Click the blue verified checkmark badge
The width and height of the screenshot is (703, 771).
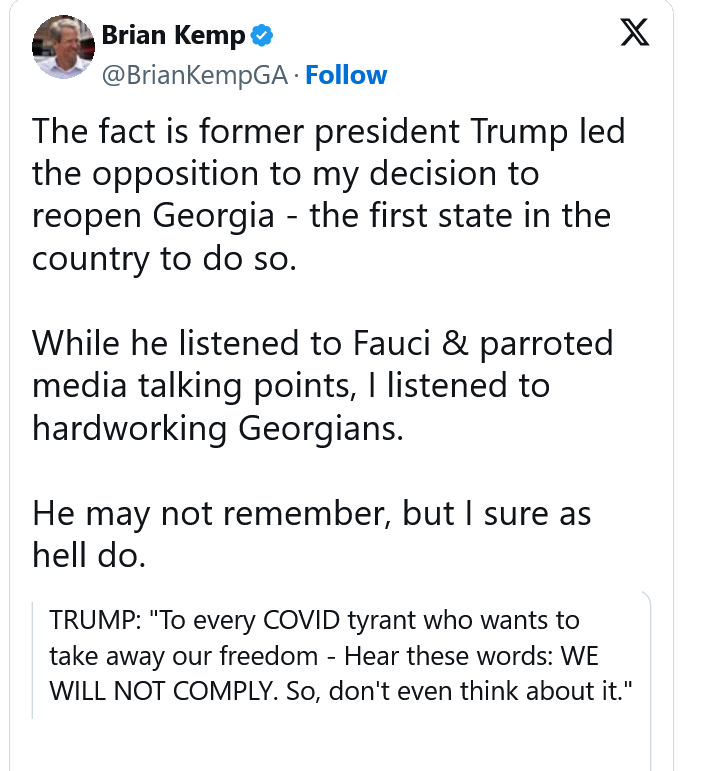pos(262,37)
